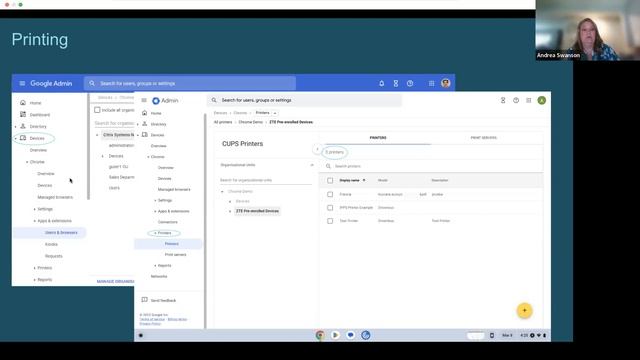Focus the Google Admin blue search bar

pos(190,83)
